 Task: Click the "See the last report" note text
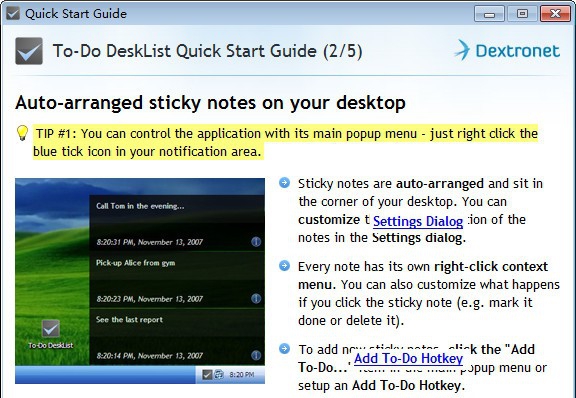click(129, 320)
